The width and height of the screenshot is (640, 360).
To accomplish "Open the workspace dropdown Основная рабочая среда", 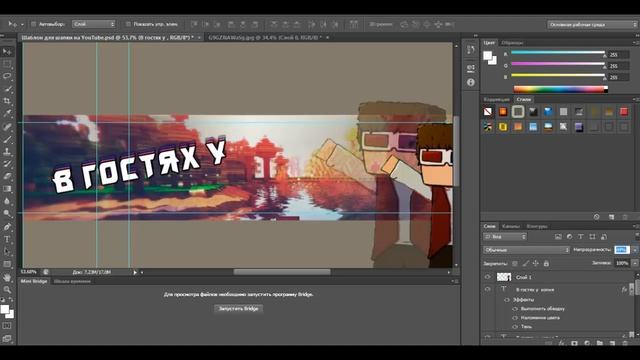I will click(x=592, y=24).
